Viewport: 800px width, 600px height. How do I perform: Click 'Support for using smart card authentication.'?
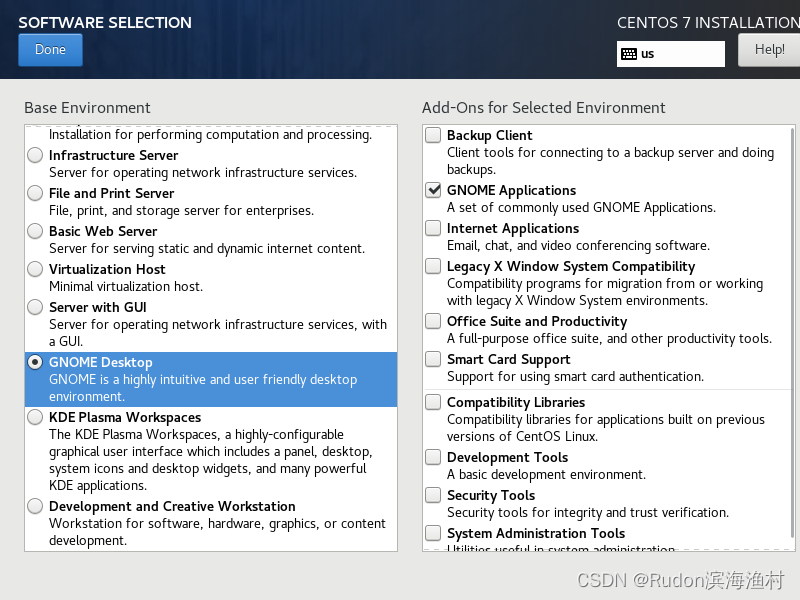point(575,377)
